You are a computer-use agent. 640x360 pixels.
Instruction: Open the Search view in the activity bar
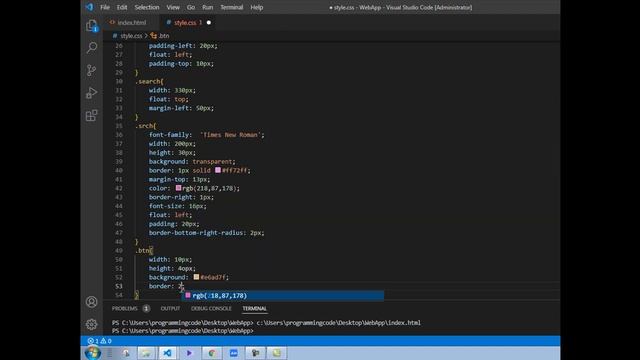92,48
